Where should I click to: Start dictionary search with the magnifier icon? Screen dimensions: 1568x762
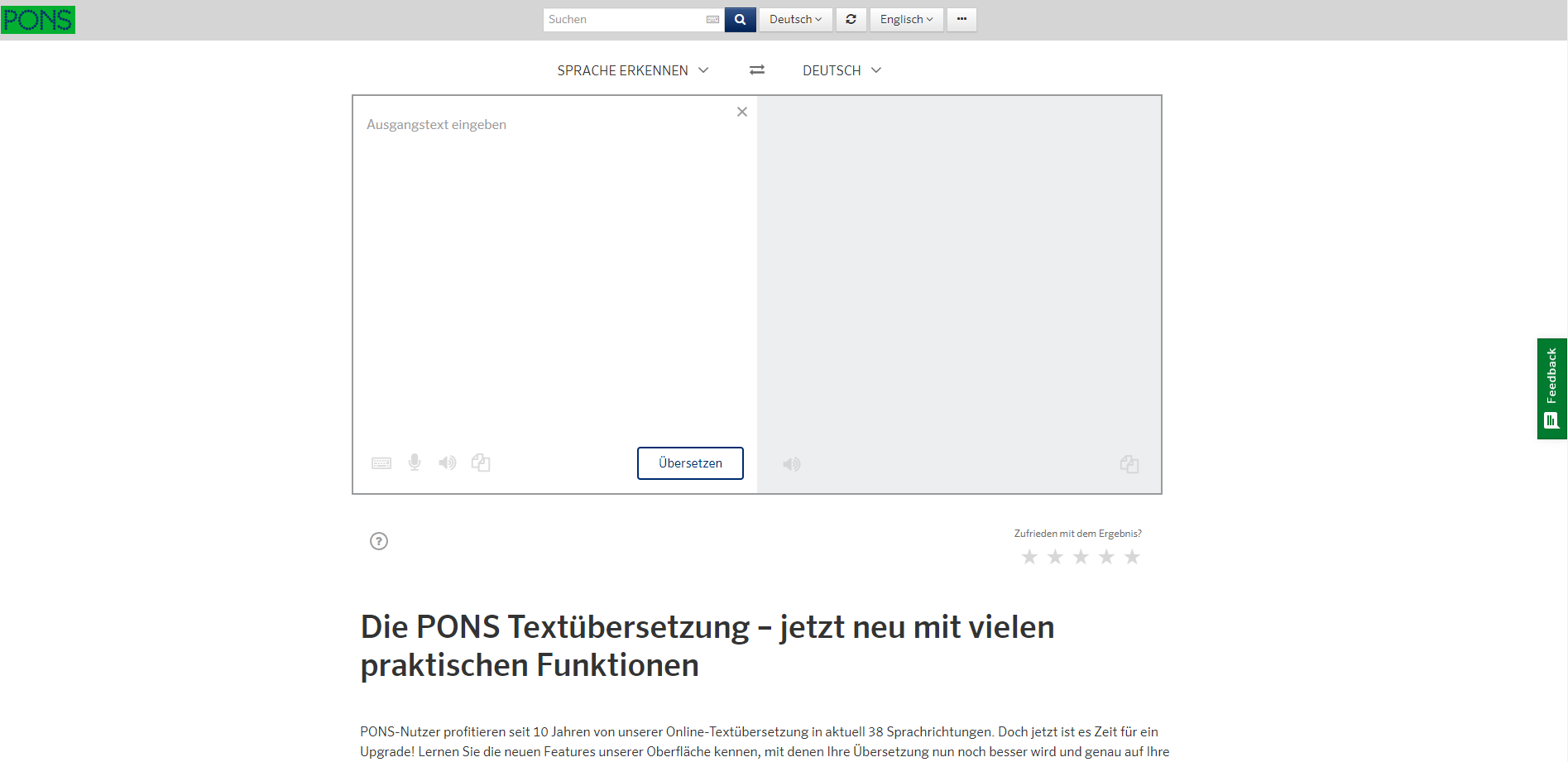pyautogui.click(x=739, y=19)
